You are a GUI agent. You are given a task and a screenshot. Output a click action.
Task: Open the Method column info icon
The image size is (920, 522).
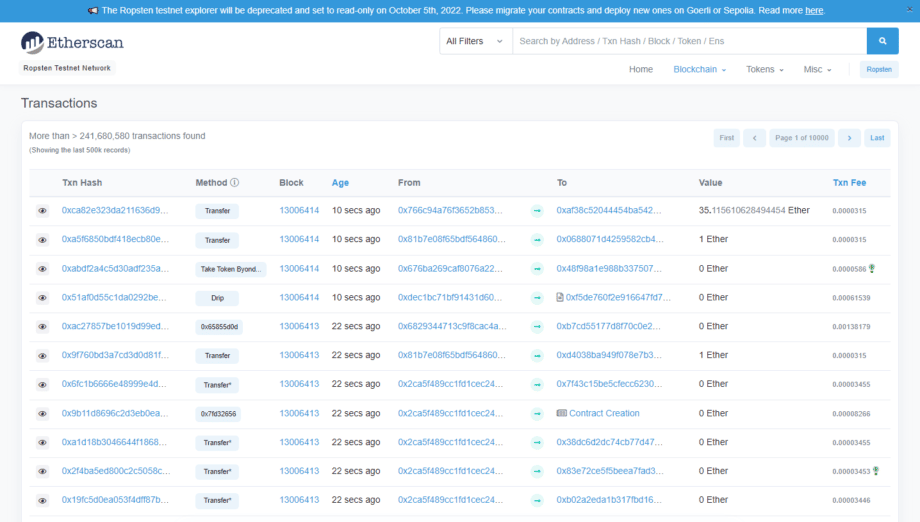[235, 182]
